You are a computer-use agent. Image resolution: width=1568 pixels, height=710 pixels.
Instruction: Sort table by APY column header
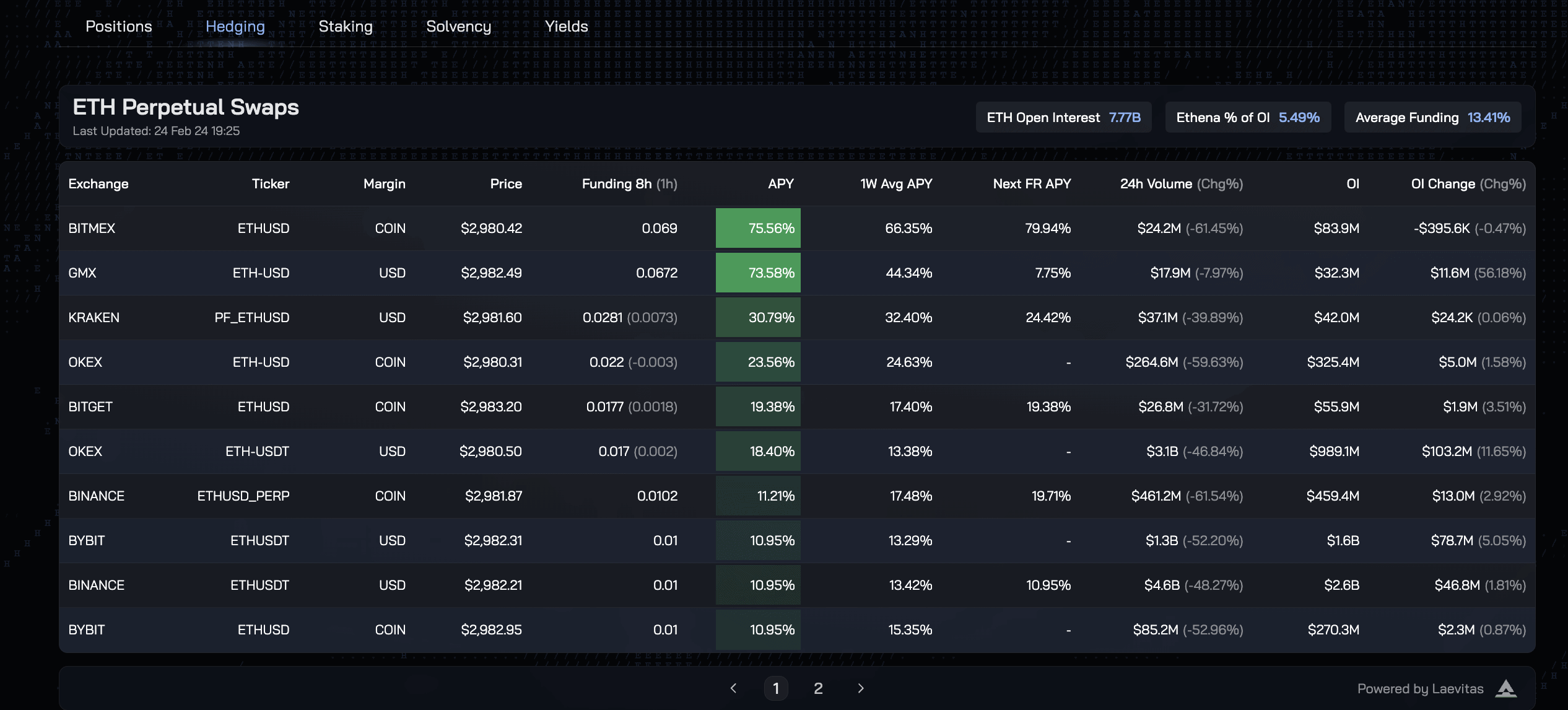pos(780,184)
